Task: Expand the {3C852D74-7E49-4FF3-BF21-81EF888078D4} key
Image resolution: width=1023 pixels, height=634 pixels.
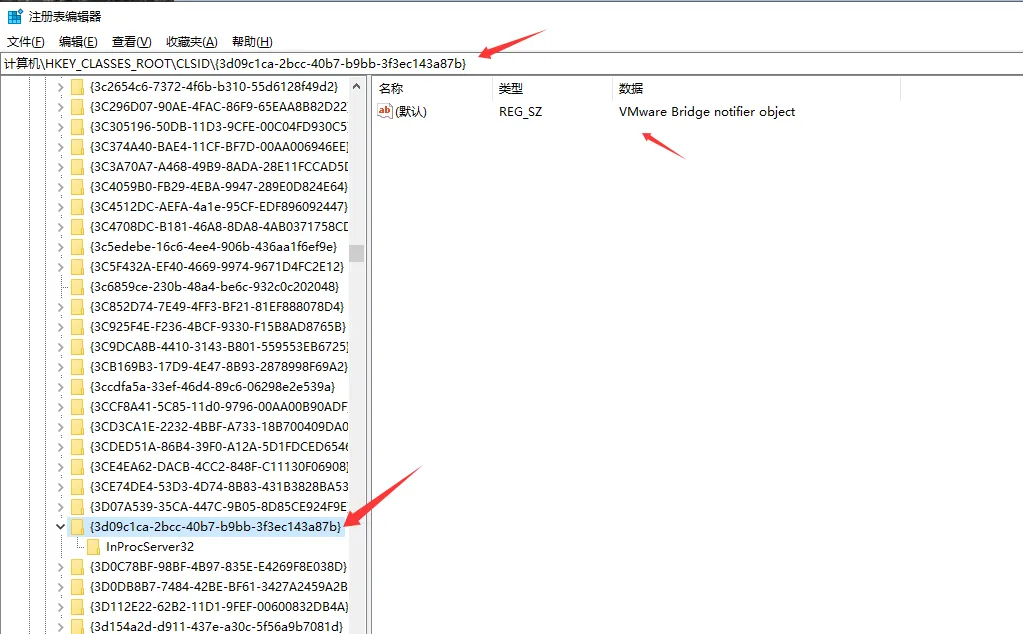Action: 60,306
